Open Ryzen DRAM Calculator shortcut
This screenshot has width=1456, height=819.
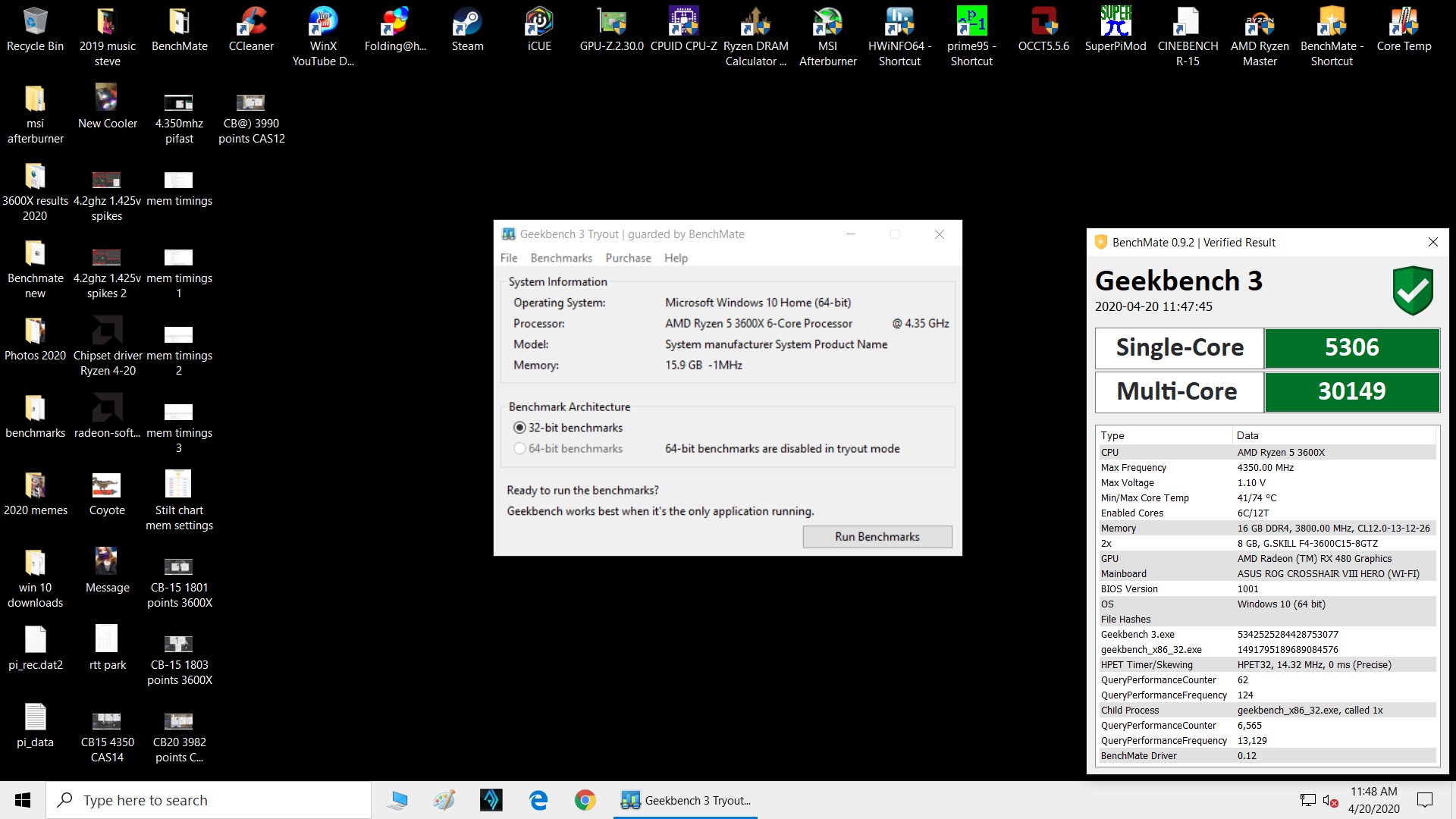click(755, 36)
